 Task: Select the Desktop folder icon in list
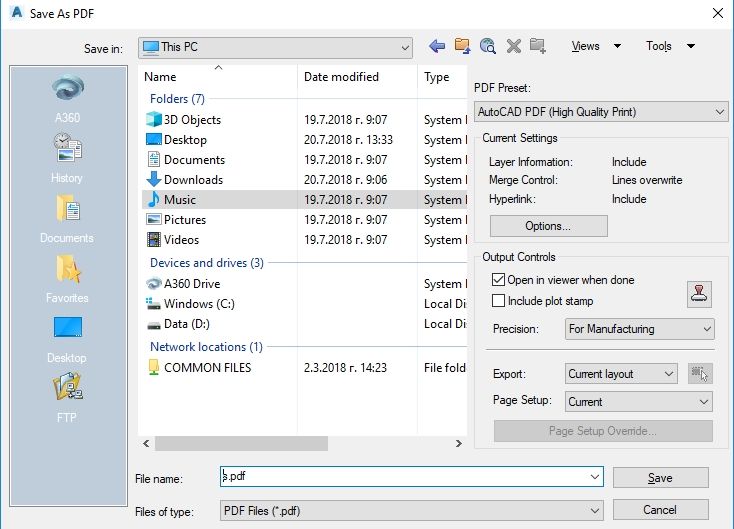click(x=154, y=140)
